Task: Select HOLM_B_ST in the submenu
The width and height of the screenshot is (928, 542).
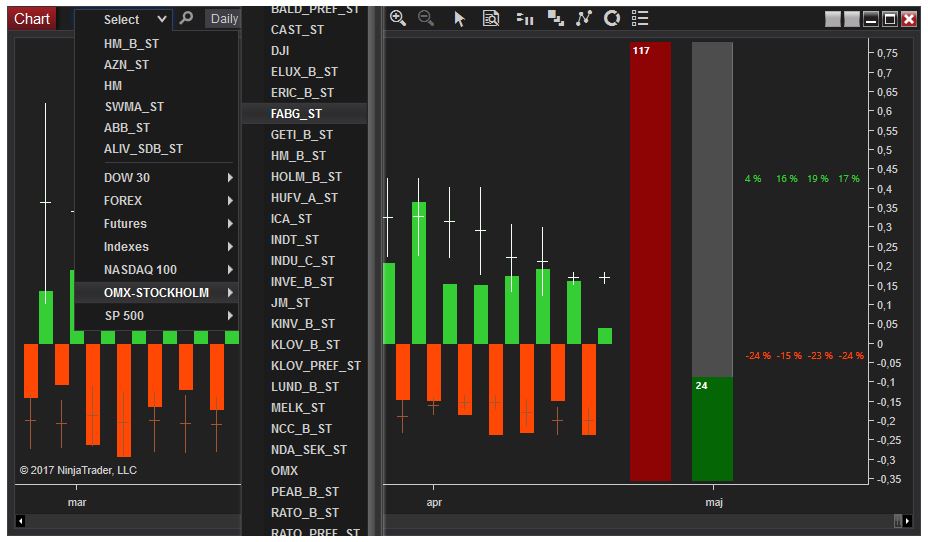Action: (x=305, y=177)
